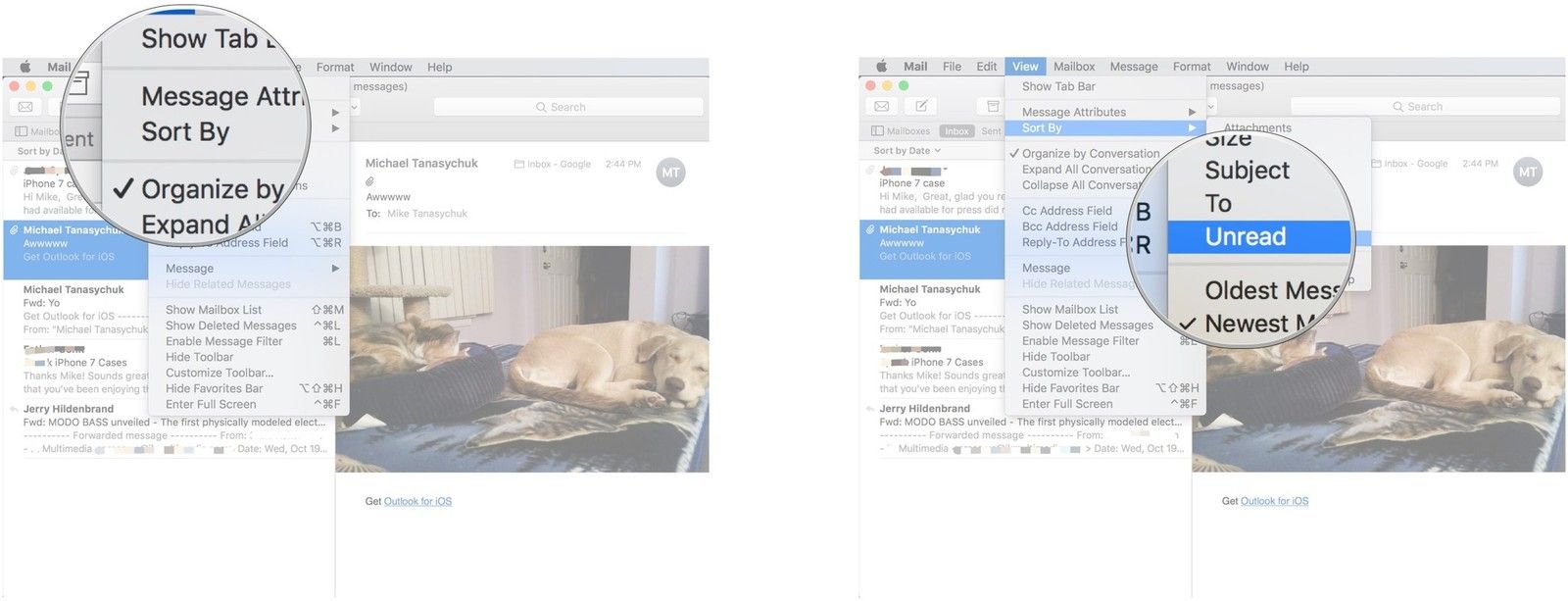Viewport: 1568px width, 601px height.
Task: Click the MT contact avatar in left window
Action: point(670,173)
